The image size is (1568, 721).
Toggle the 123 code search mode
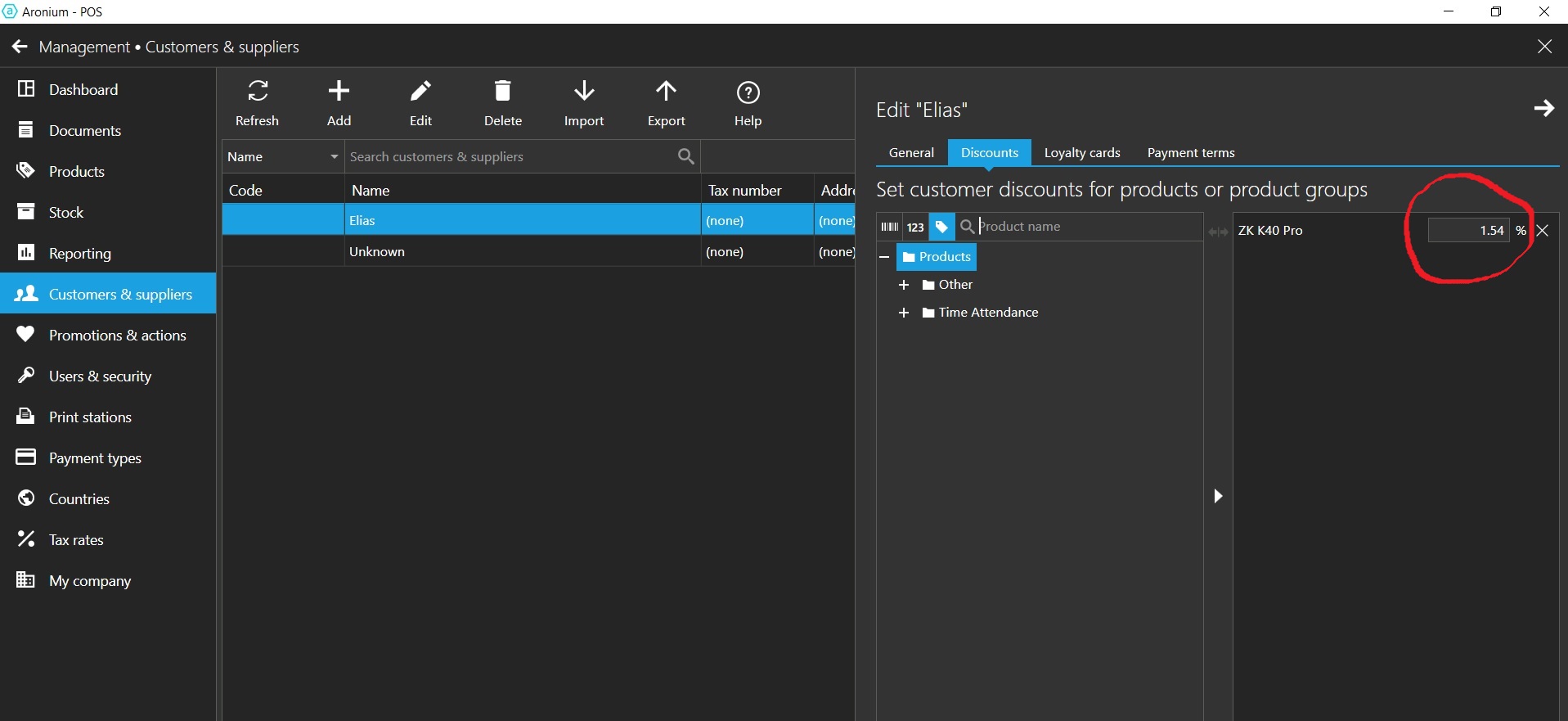pyautogui.click(x=915, y=228)
